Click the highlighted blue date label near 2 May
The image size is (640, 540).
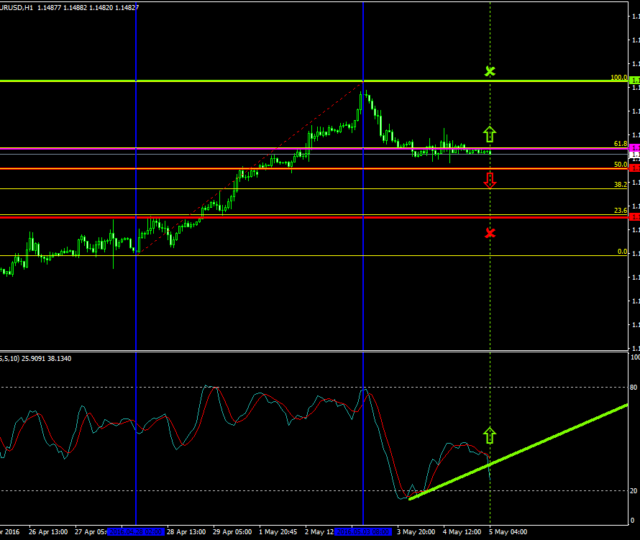point(362,531)
